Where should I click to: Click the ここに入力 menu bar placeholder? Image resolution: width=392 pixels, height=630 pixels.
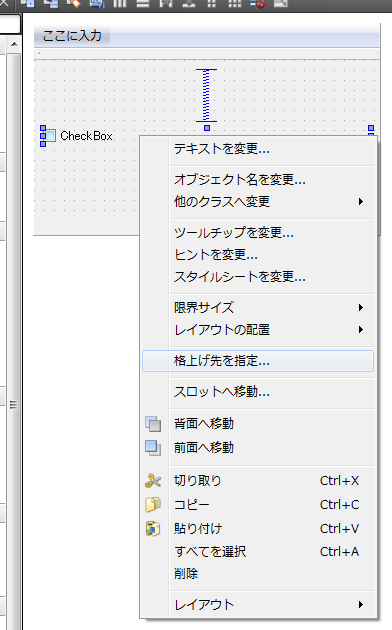(72, 35)
